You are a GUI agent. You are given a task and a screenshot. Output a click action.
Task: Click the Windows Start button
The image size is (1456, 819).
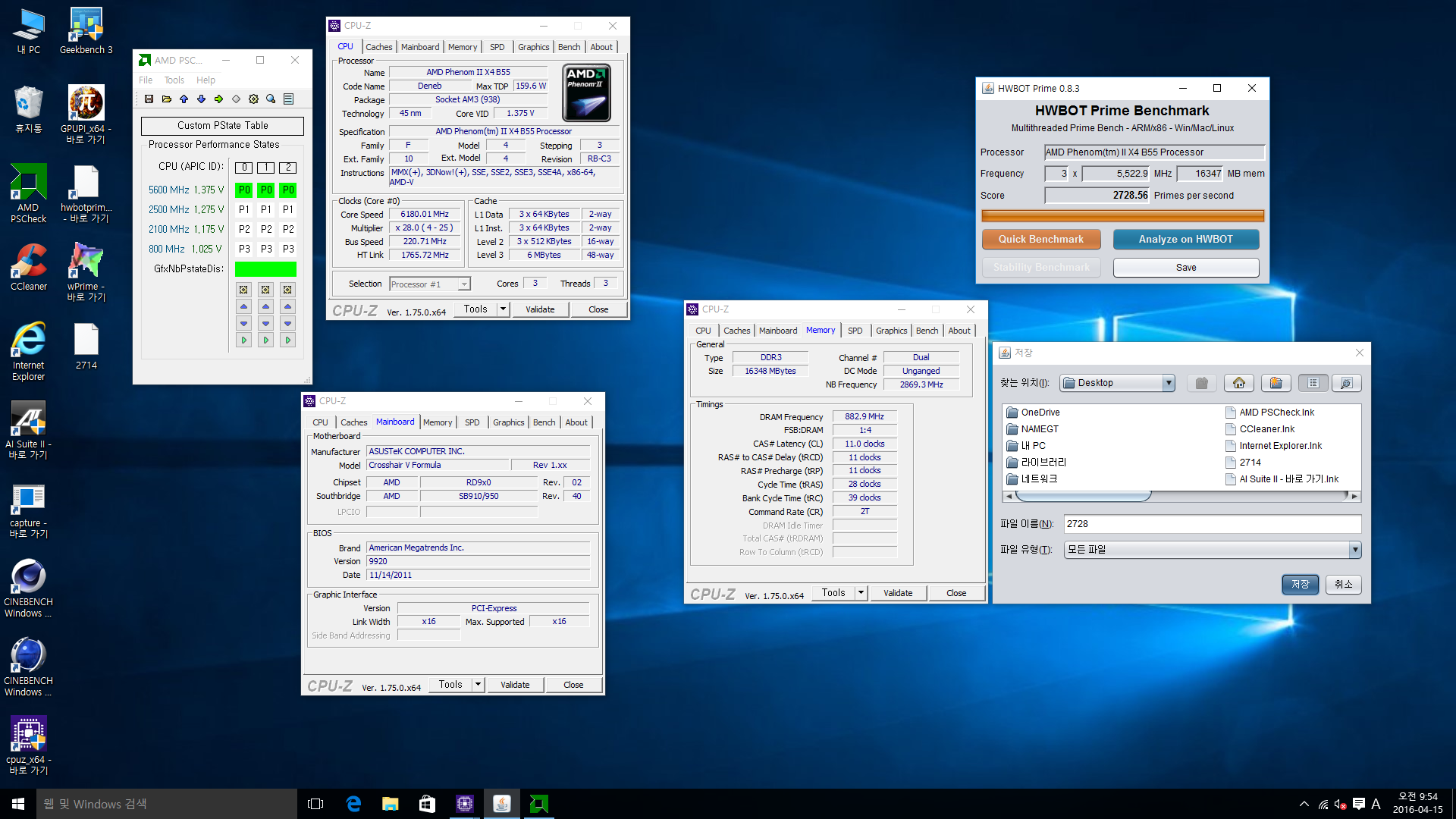coord(18,804)
